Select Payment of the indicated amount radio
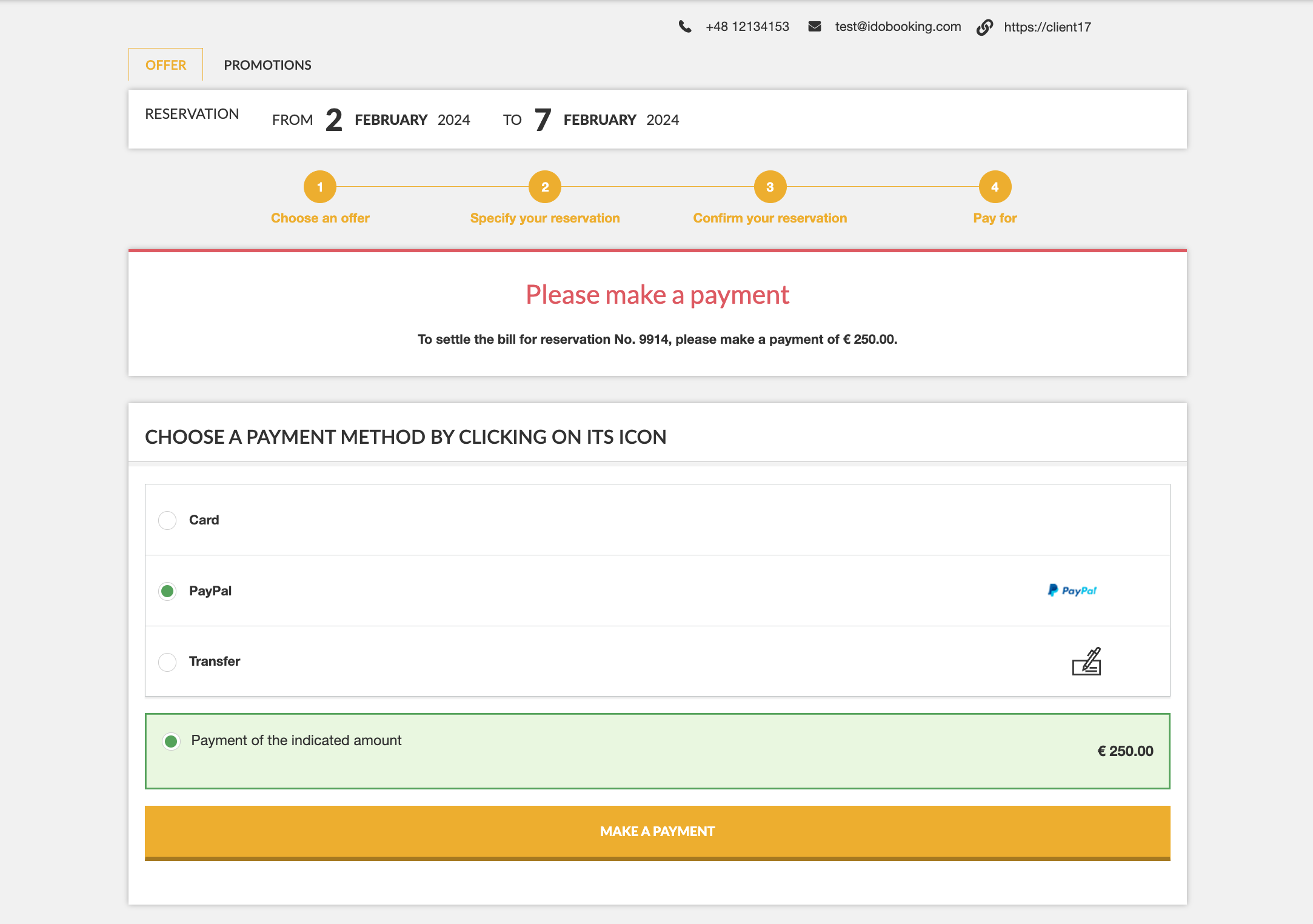Image resolution: width=1313 pixels, height=924 pixels. click(171, 741)
